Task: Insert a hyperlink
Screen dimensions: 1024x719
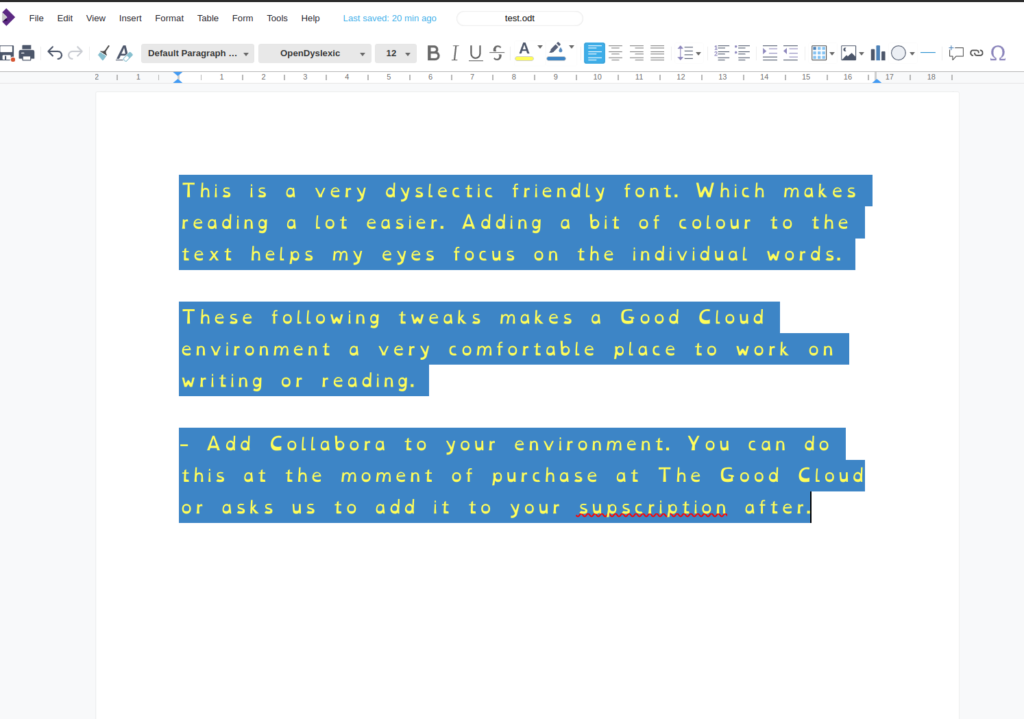Action: pos(976,53)
